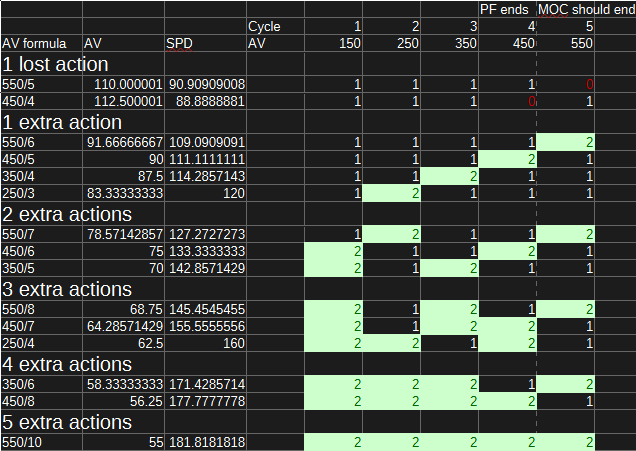The height and width of the screenshot is (451, 636).
Task: Select the cycle AV header '250'
Action: click(391, 43)
